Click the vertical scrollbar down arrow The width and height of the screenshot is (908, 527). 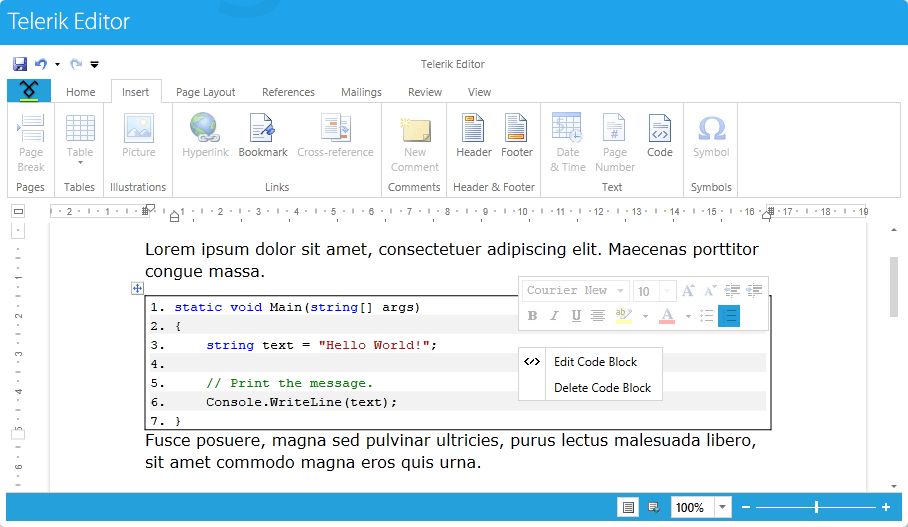pyautogui.click(x=894, y=486)
